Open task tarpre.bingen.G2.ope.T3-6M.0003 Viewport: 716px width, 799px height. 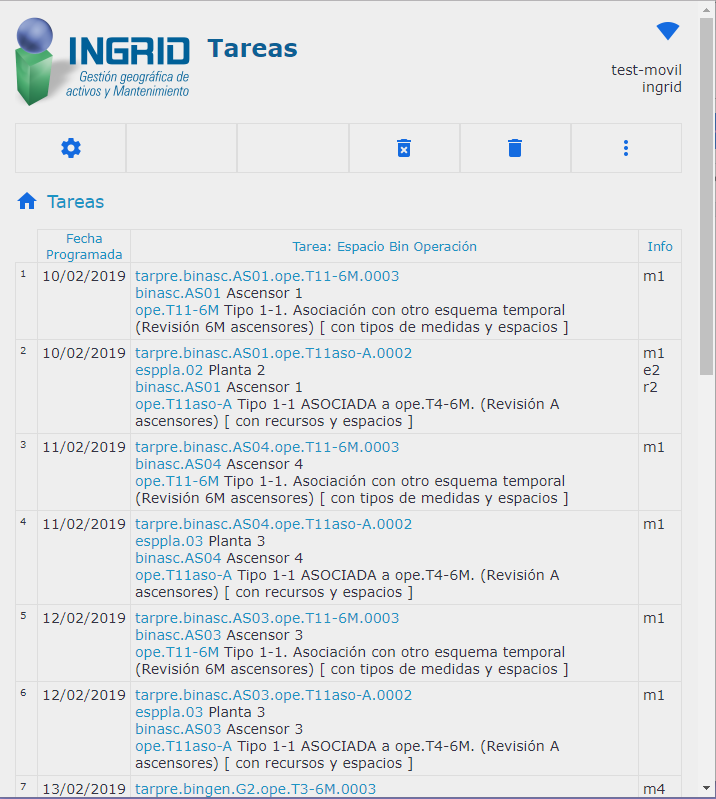click(x=255, y=789)
